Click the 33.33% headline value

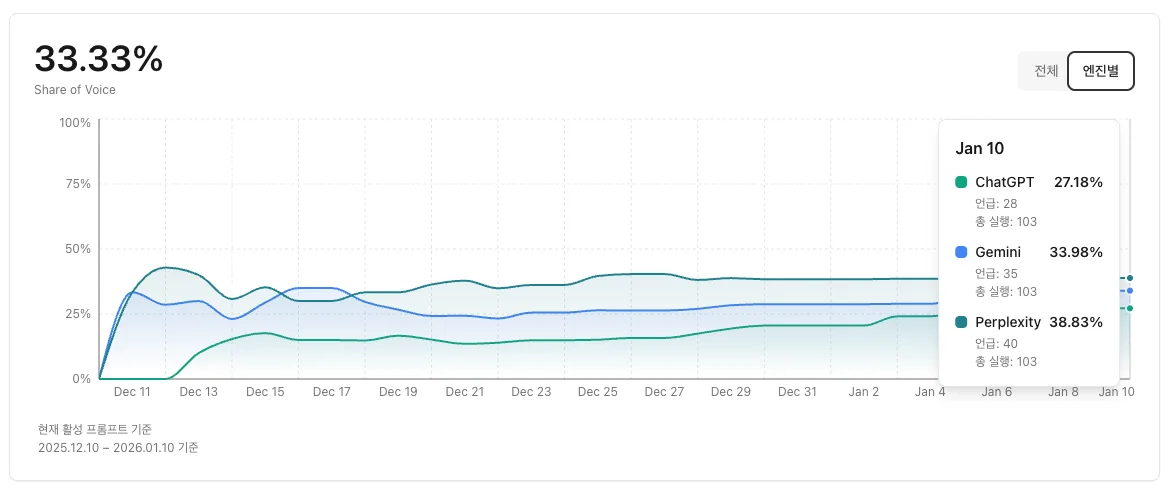[98, 59]
